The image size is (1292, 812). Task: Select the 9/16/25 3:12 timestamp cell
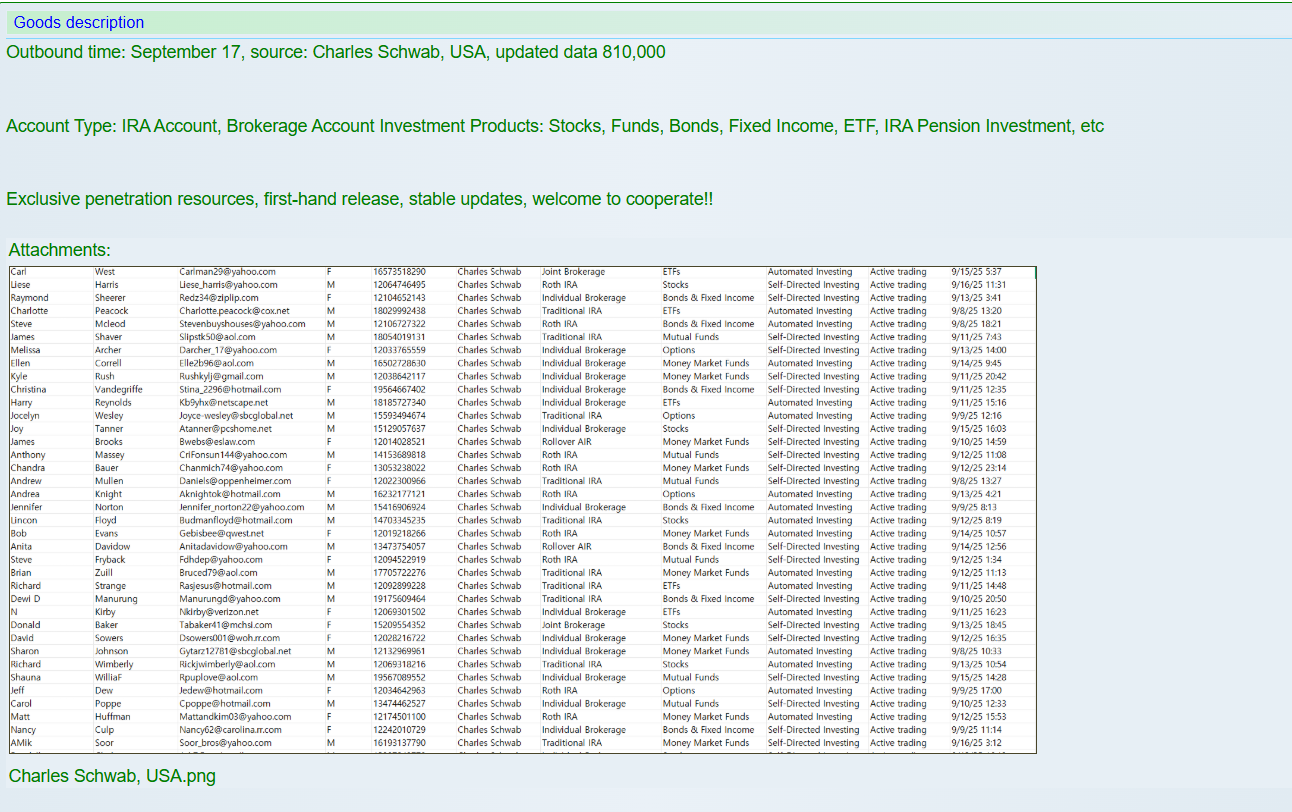click(x=976, y=743)
